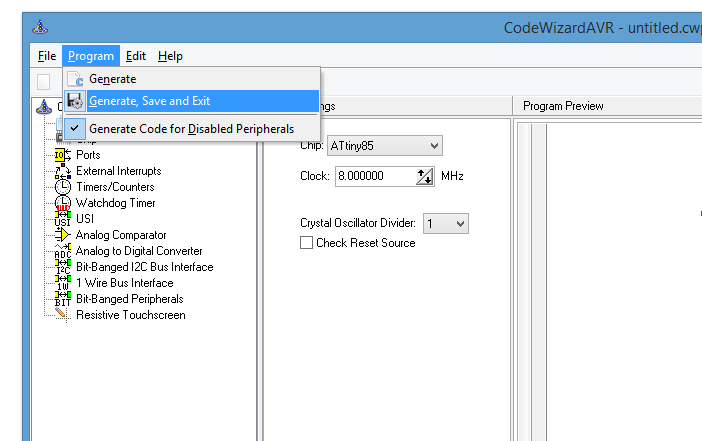Image resolution: width=702 pixels, height=441 pixels.
Task: Select Analog to Digital Converter node
Action: 139,251
